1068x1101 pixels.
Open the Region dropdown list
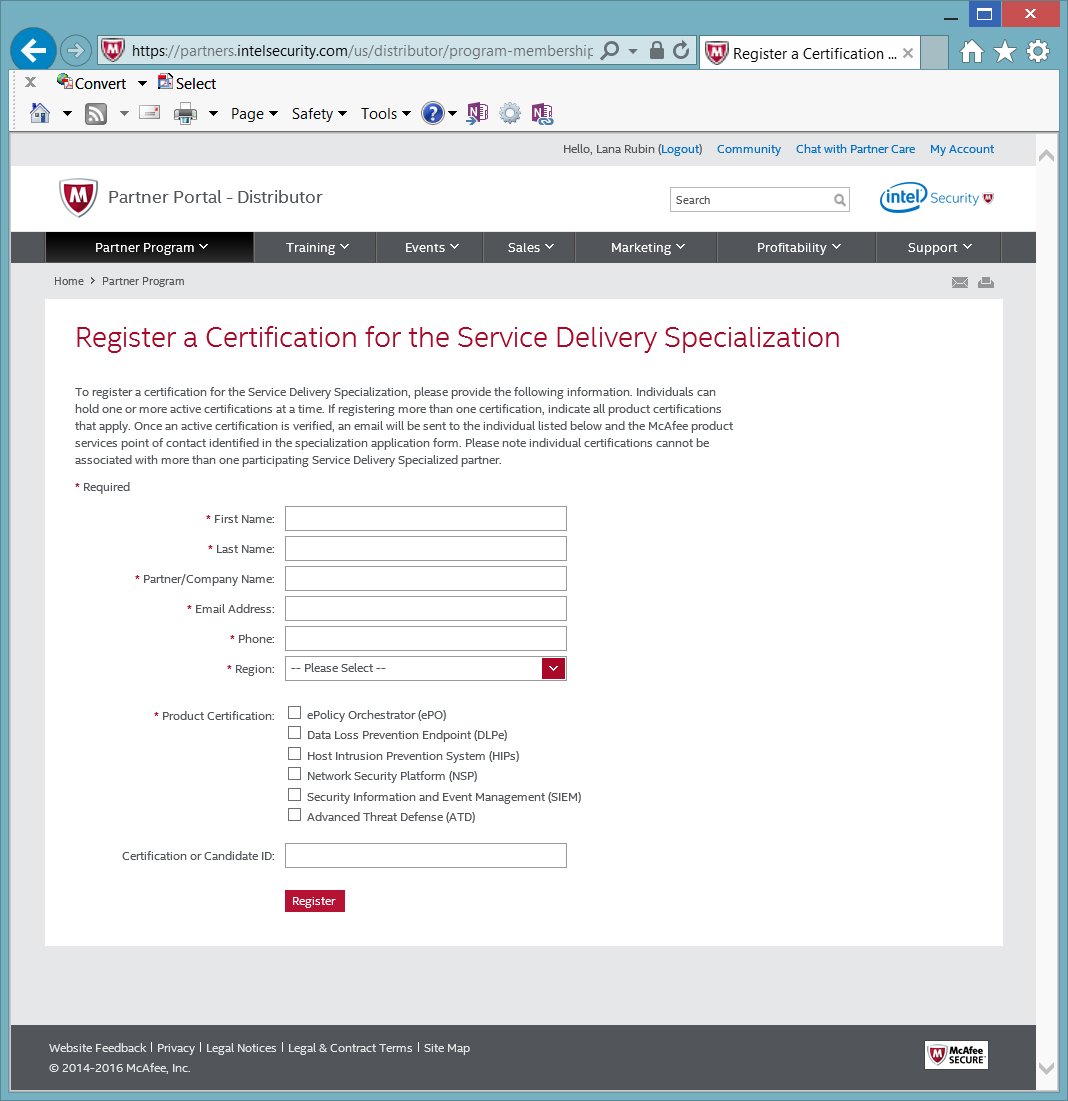(x=425, y=668)
